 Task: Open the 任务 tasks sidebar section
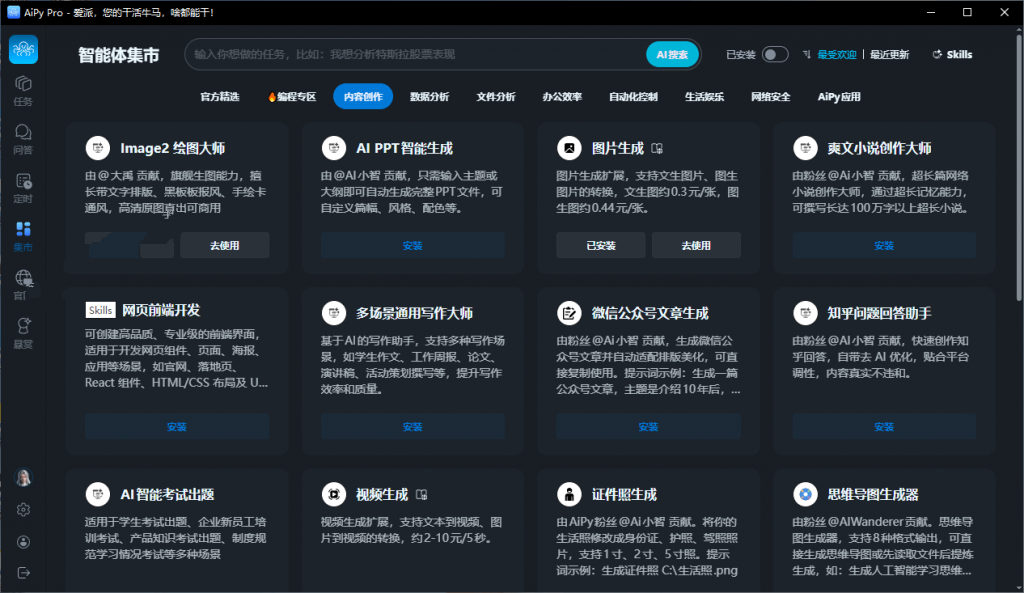(x=24, y=91)
